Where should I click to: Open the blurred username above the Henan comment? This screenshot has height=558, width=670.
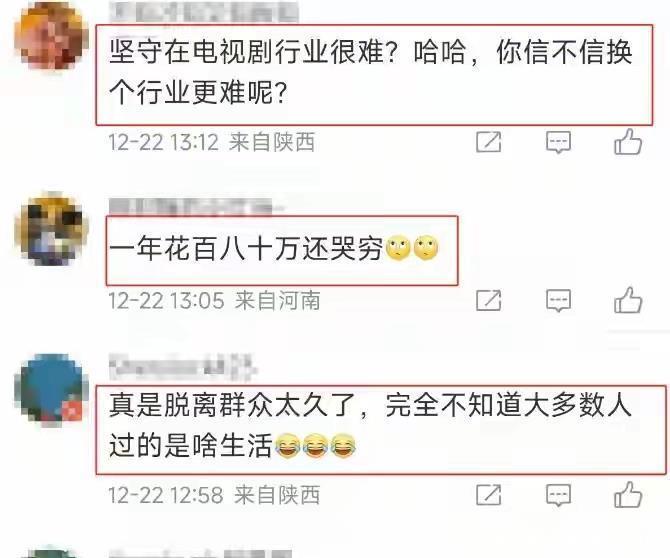(x=197, y=207)
